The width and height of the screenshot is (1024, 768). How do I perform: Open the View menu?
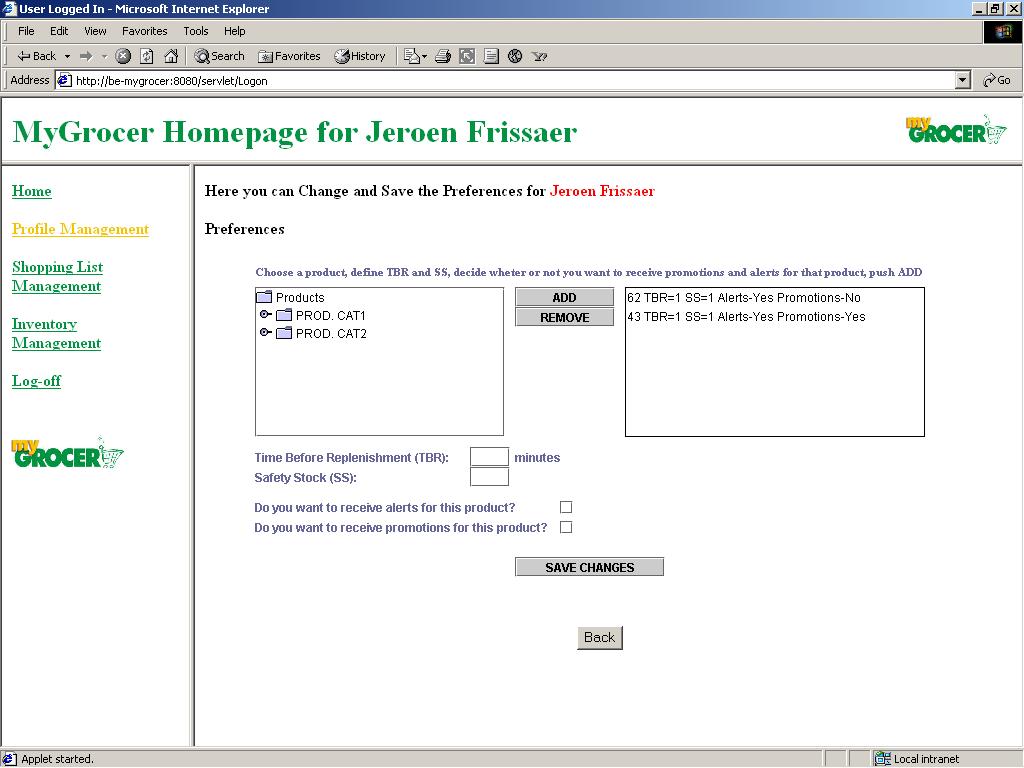95,31
